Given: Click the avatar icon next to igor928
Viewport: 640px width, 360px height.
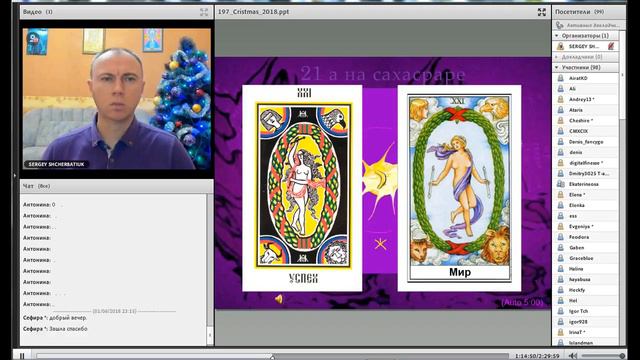Looking at the screenshot, I should point(560,322).
